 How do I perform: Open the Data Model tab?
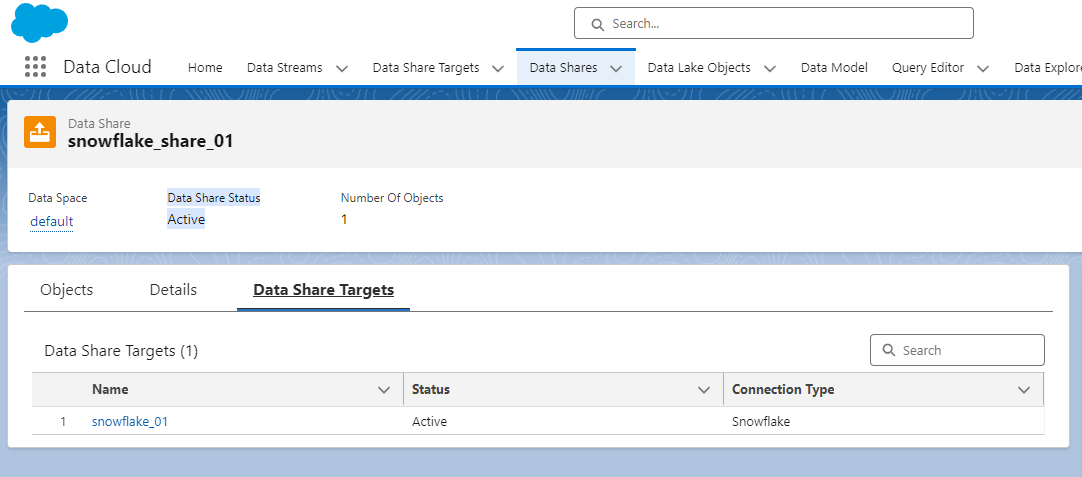834,68
